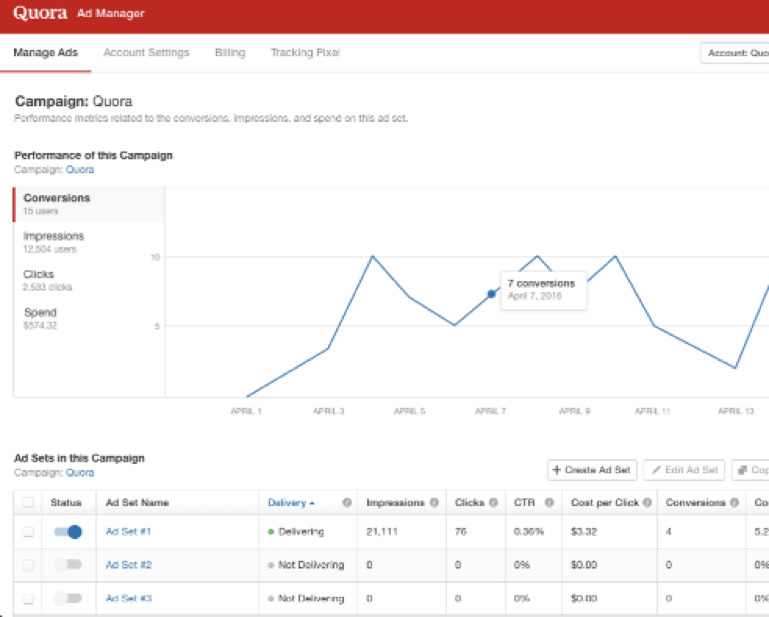Enable Ad Set #2 status switch
769x617 pixels.
point(68,565)
